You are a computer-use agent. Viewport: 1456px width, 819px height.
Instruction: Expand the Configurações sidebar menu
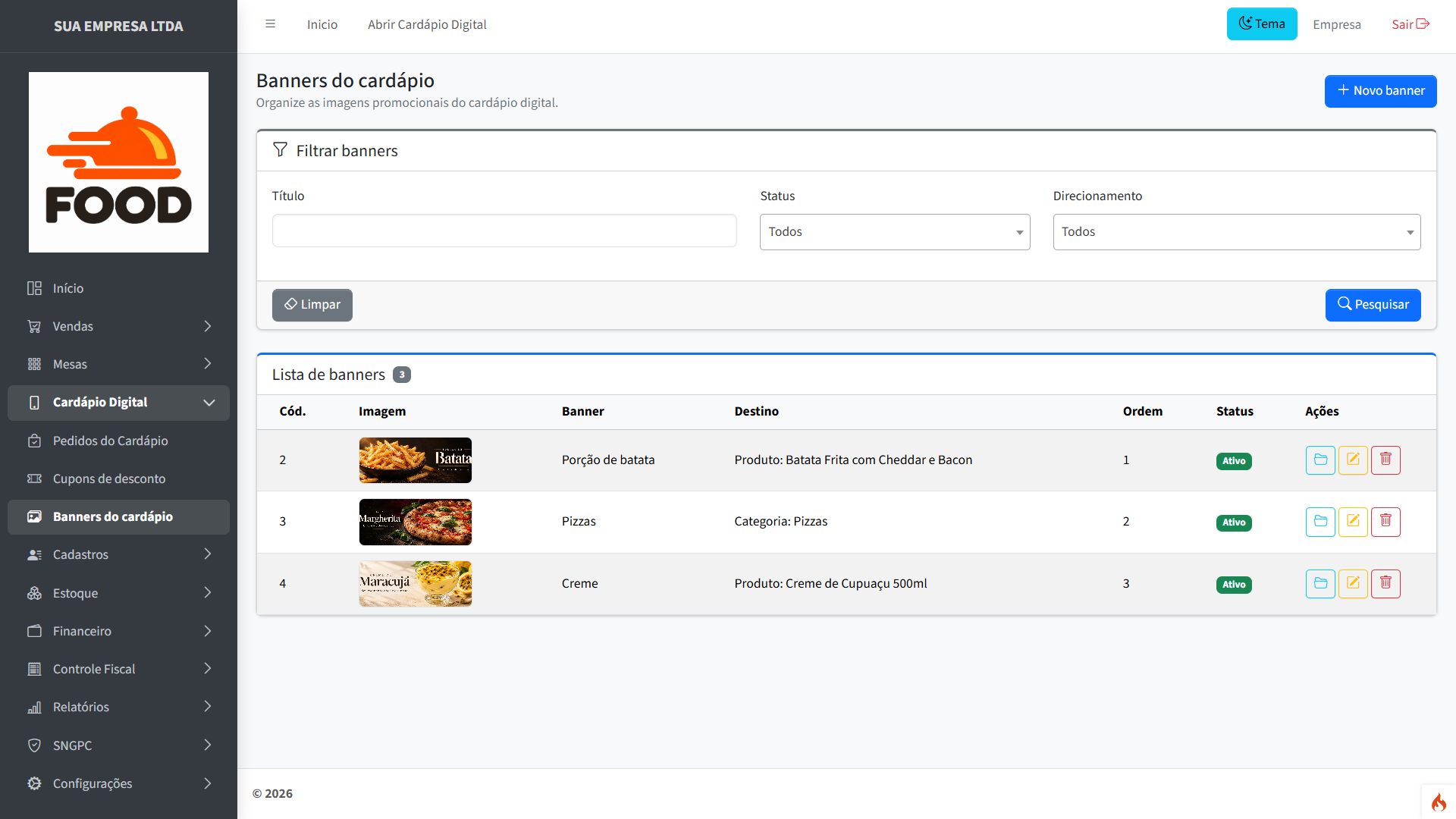118,783
